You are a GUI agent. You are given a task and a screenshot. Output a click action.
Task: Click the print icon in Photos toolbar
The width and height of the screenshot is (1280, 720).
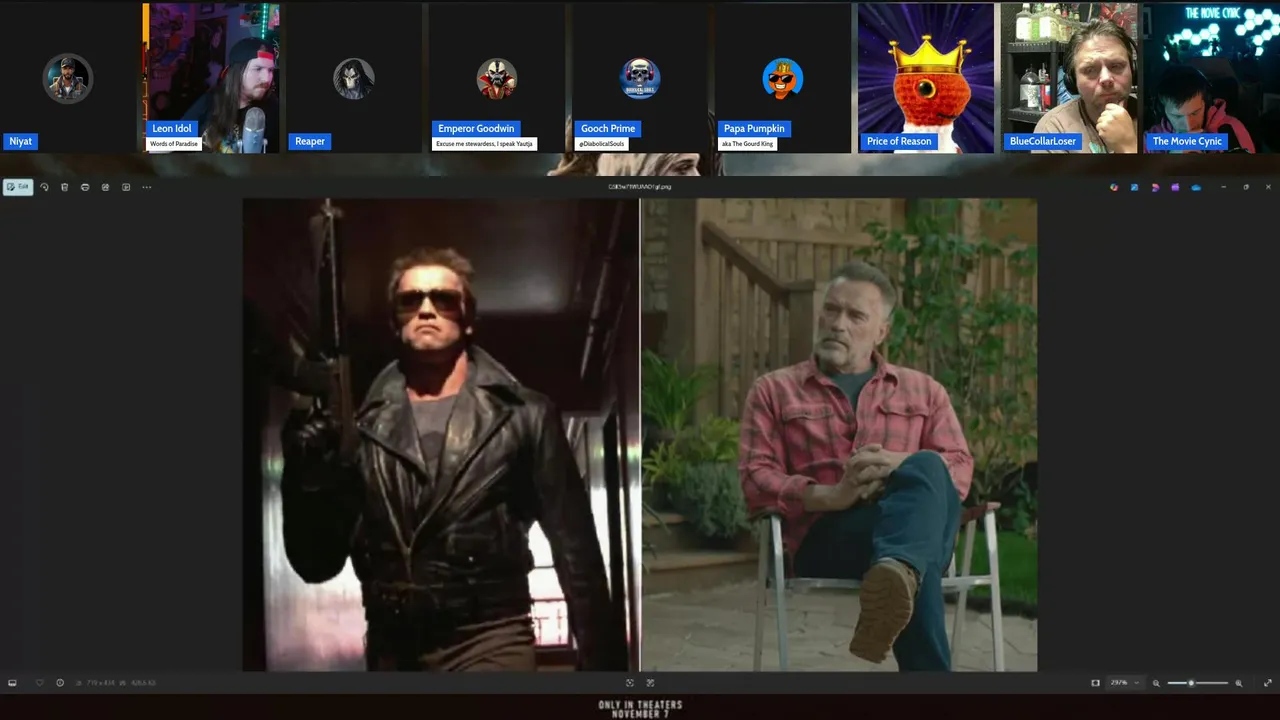click(85, 187)
